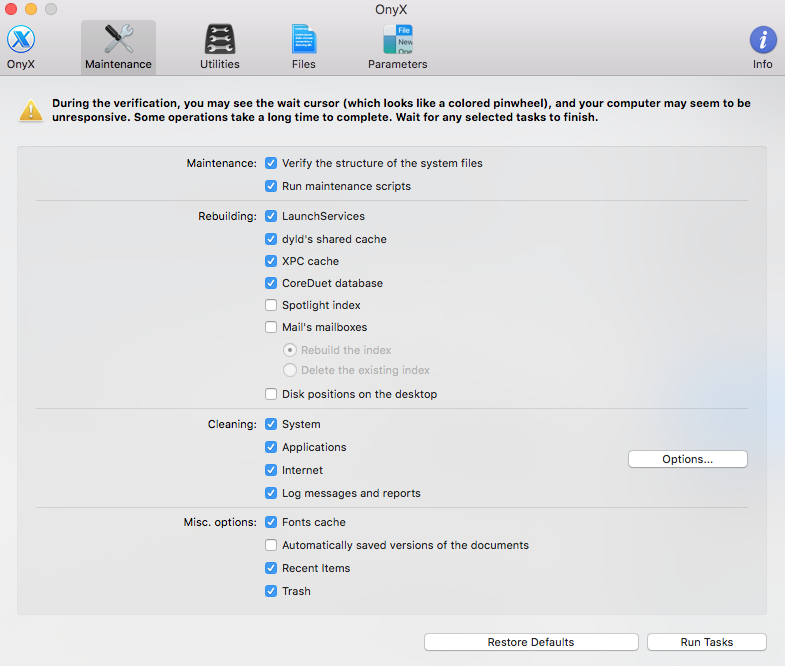This screenshot has width=785, height=666.
Task: Uncheck Log messages and reports
Action: (x=271, y=493)
